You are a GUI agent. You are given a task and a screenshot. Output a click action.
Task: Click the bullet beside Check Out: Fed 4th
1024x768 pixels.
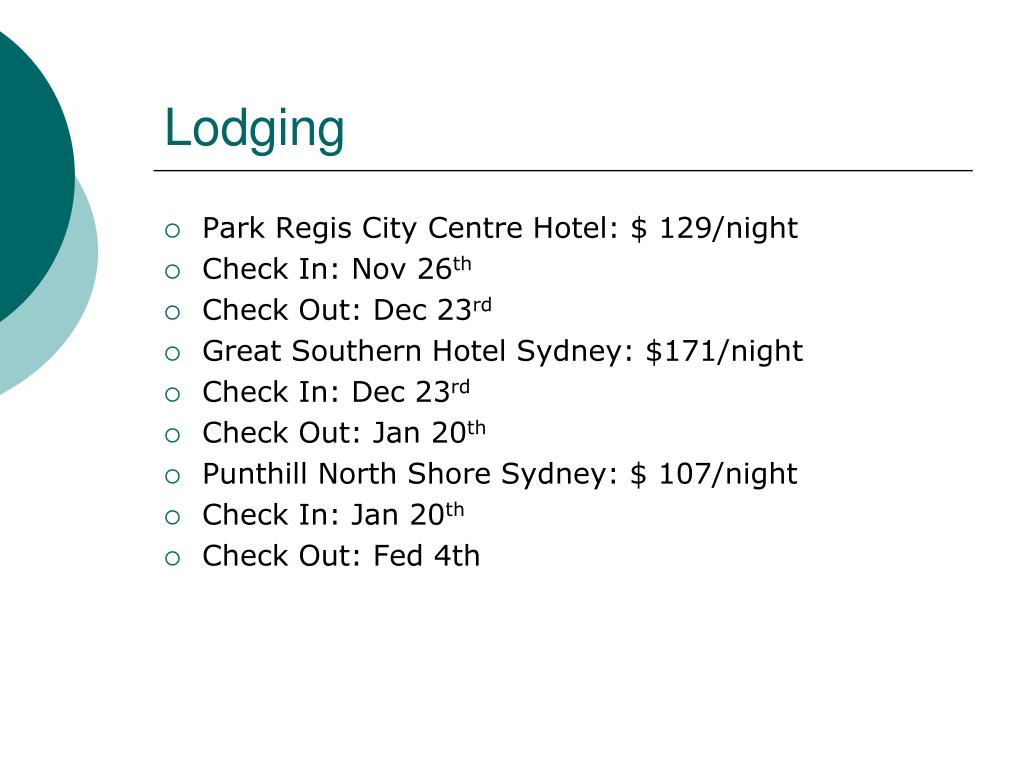click(x=173, y=558)
